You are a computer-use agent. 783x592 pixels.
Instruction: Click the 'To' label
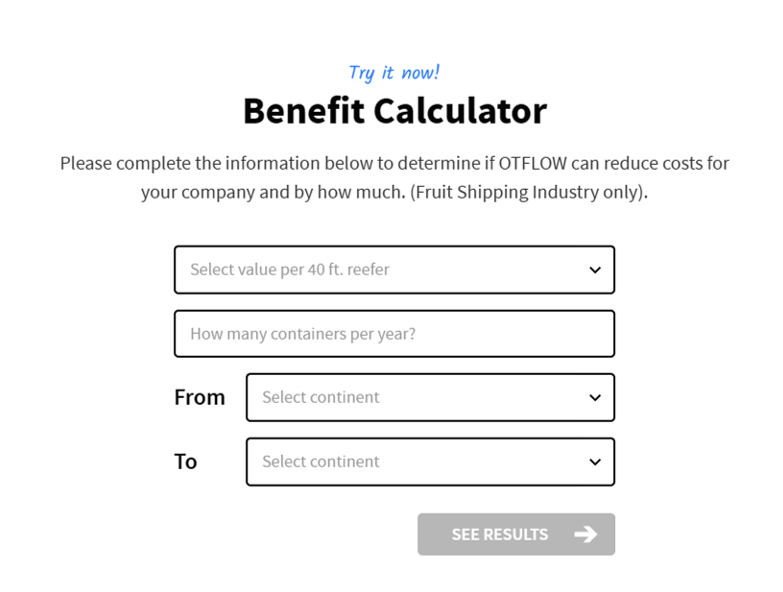pyautogui.click(x=186, y=461)
